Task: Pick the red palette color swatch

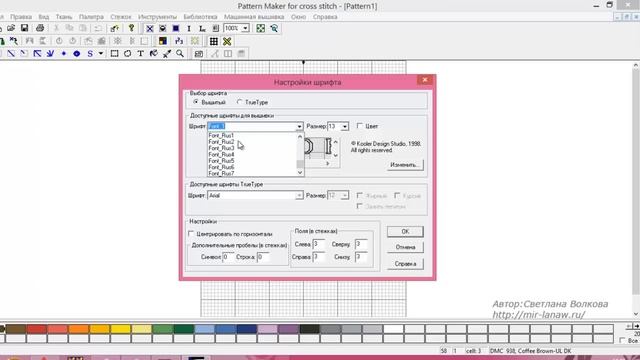Action: (x=36, y=329)
